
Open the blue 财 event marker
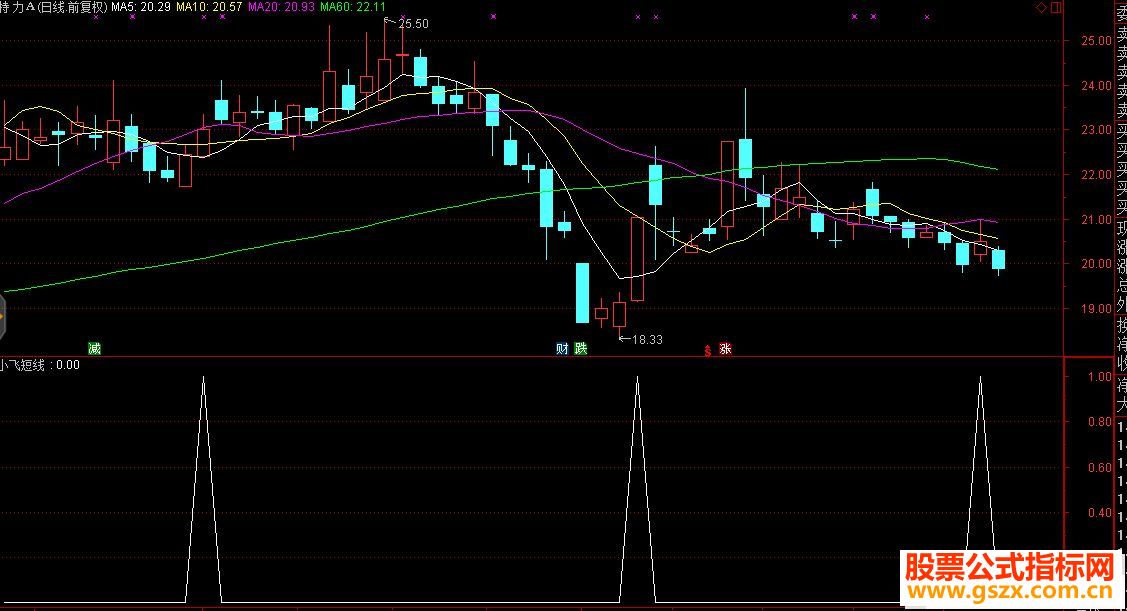pos(562,349)
